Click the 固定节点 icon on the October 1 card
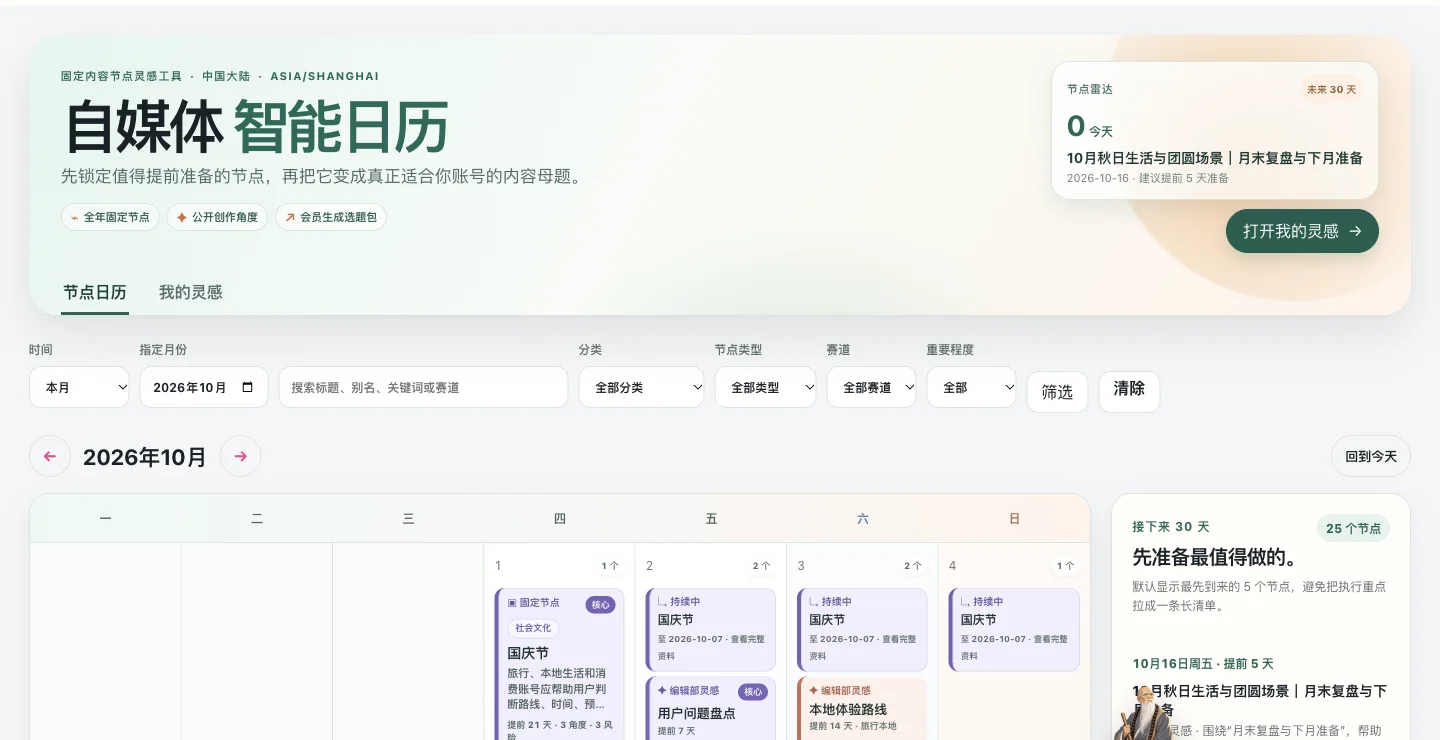 coord(512,603)
